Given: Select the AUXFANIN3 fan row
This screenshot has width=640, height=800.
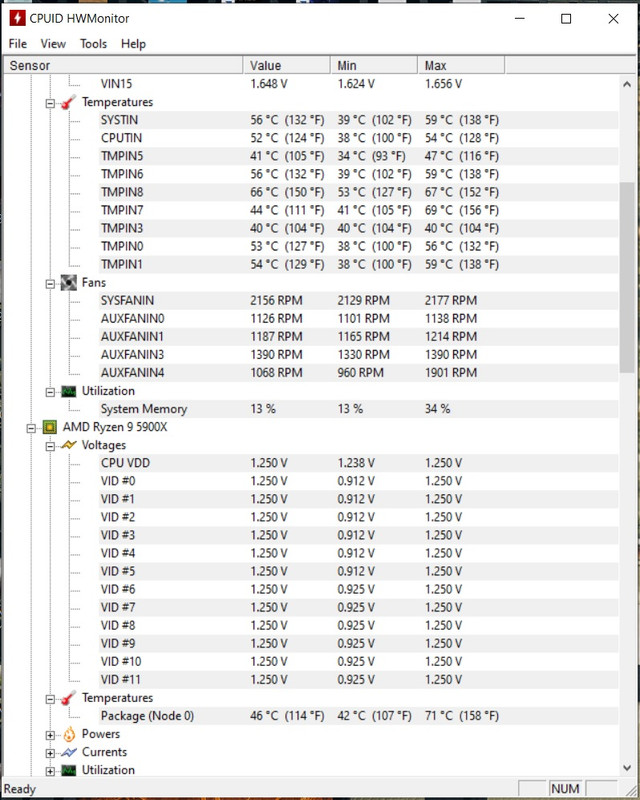Looking at the screenshot, I should pos(359,355).
